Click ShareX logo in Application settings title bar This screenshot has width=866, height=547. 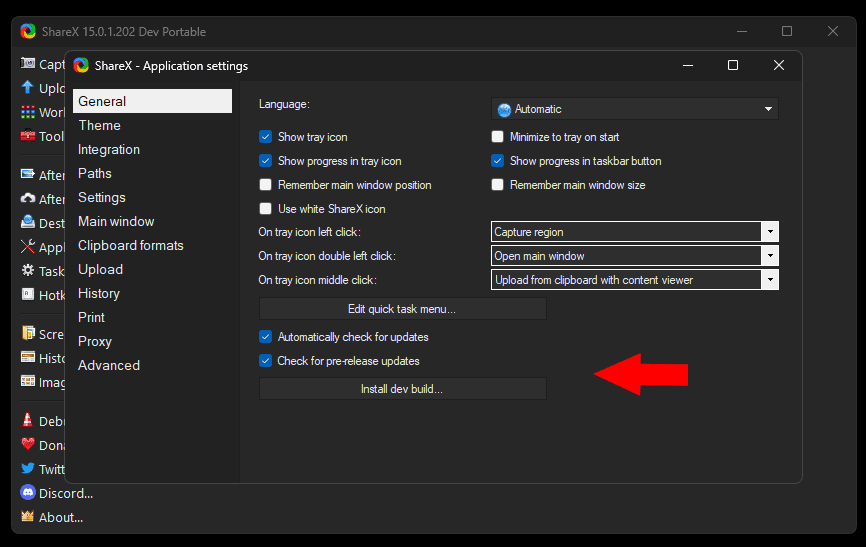pos(81,66)
